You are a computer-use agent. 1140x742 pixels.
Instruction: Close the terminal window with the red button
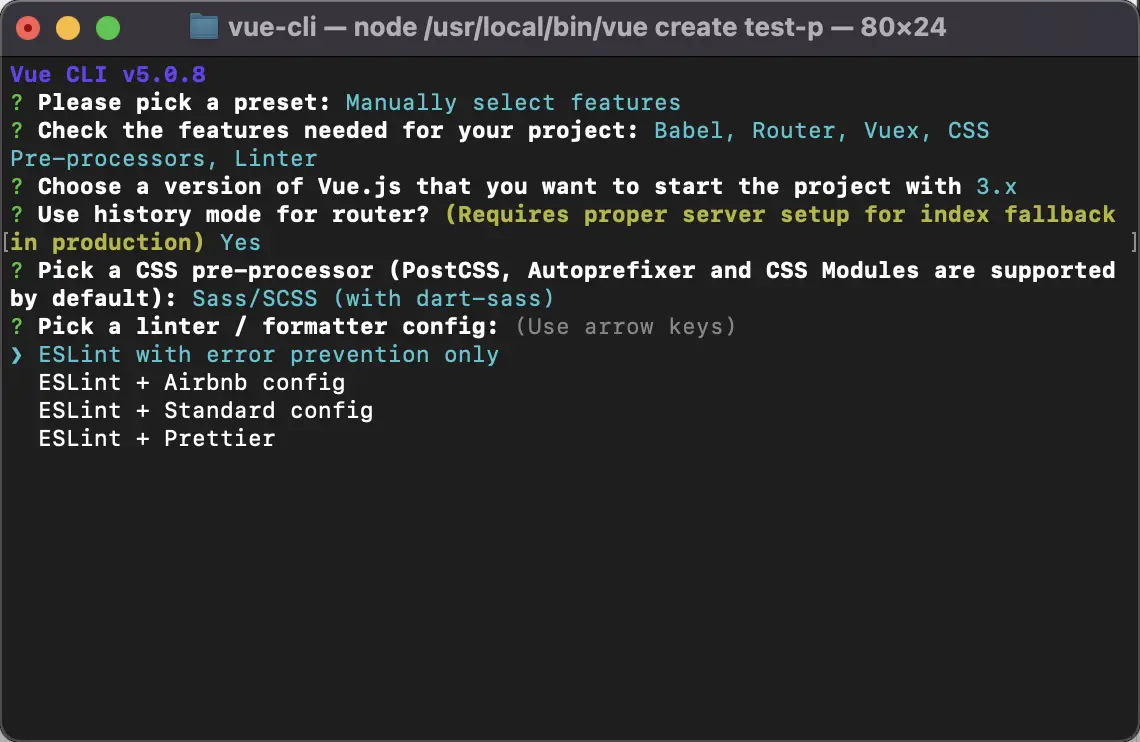pyautogui.click(x=28, y=28)
